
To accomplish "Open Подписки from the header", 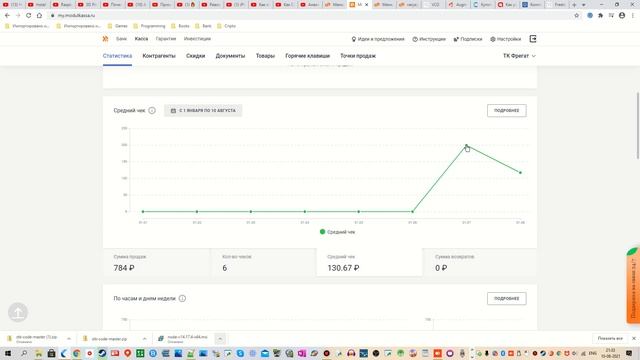I will [468, 39].
